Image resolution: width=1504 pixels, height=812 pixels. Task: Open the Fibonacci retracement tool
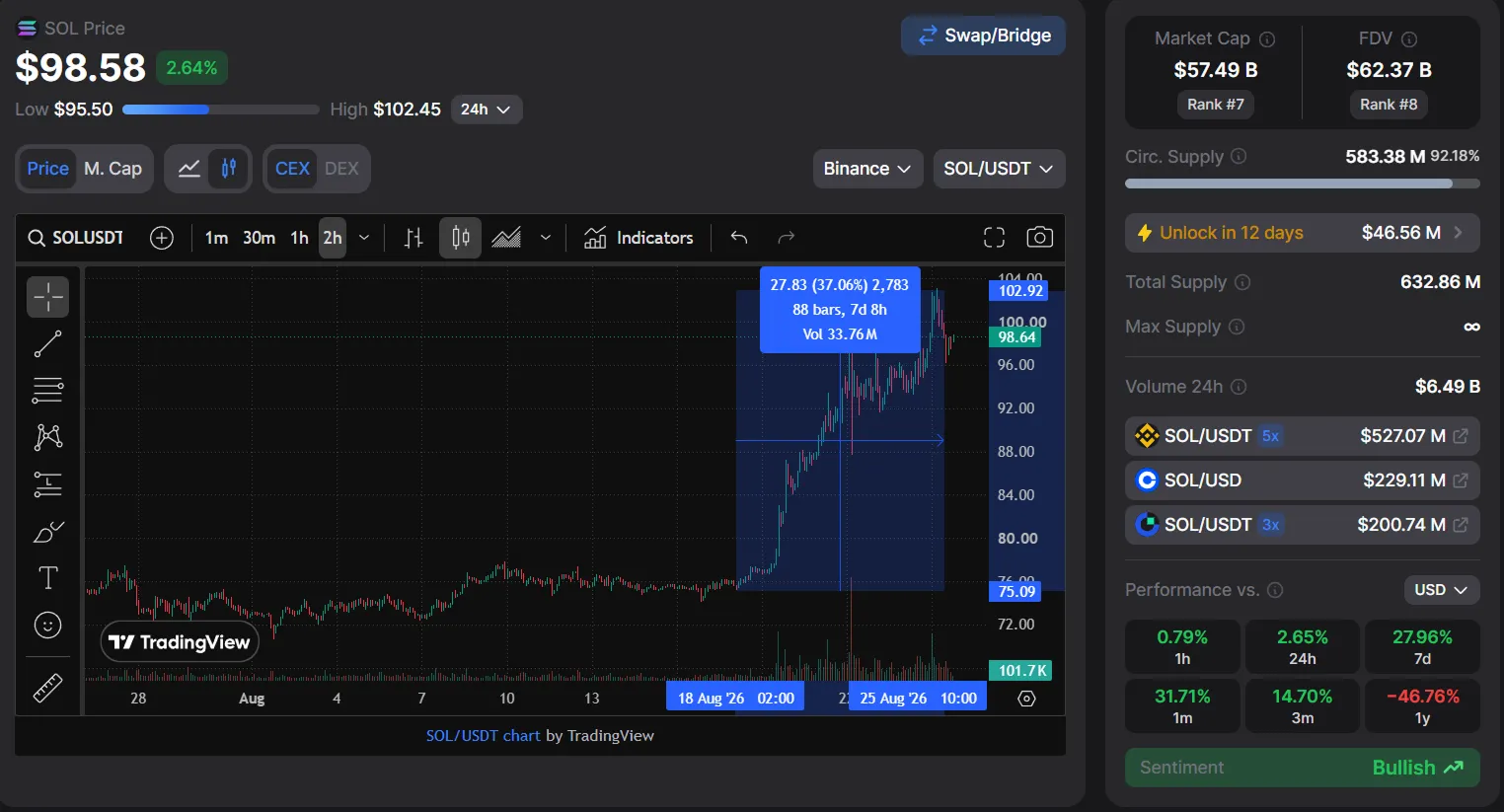click(47, 391)
